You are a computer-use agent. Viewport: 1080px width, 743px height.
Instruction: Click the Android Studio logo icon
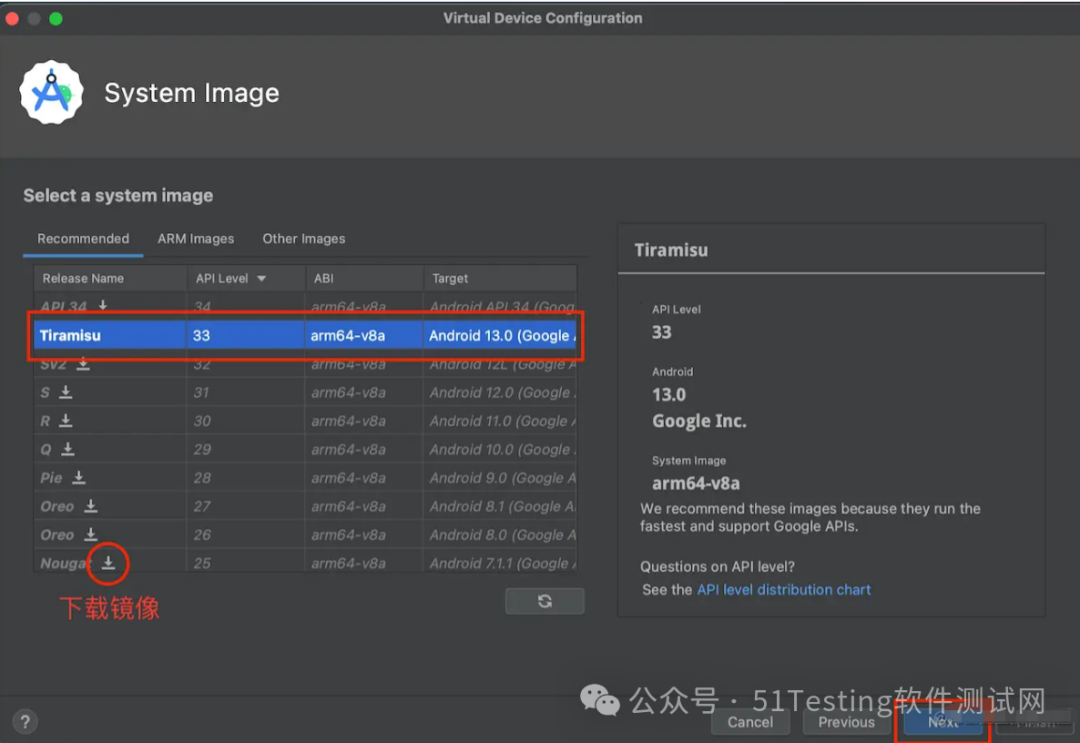[x=52, y=93]
